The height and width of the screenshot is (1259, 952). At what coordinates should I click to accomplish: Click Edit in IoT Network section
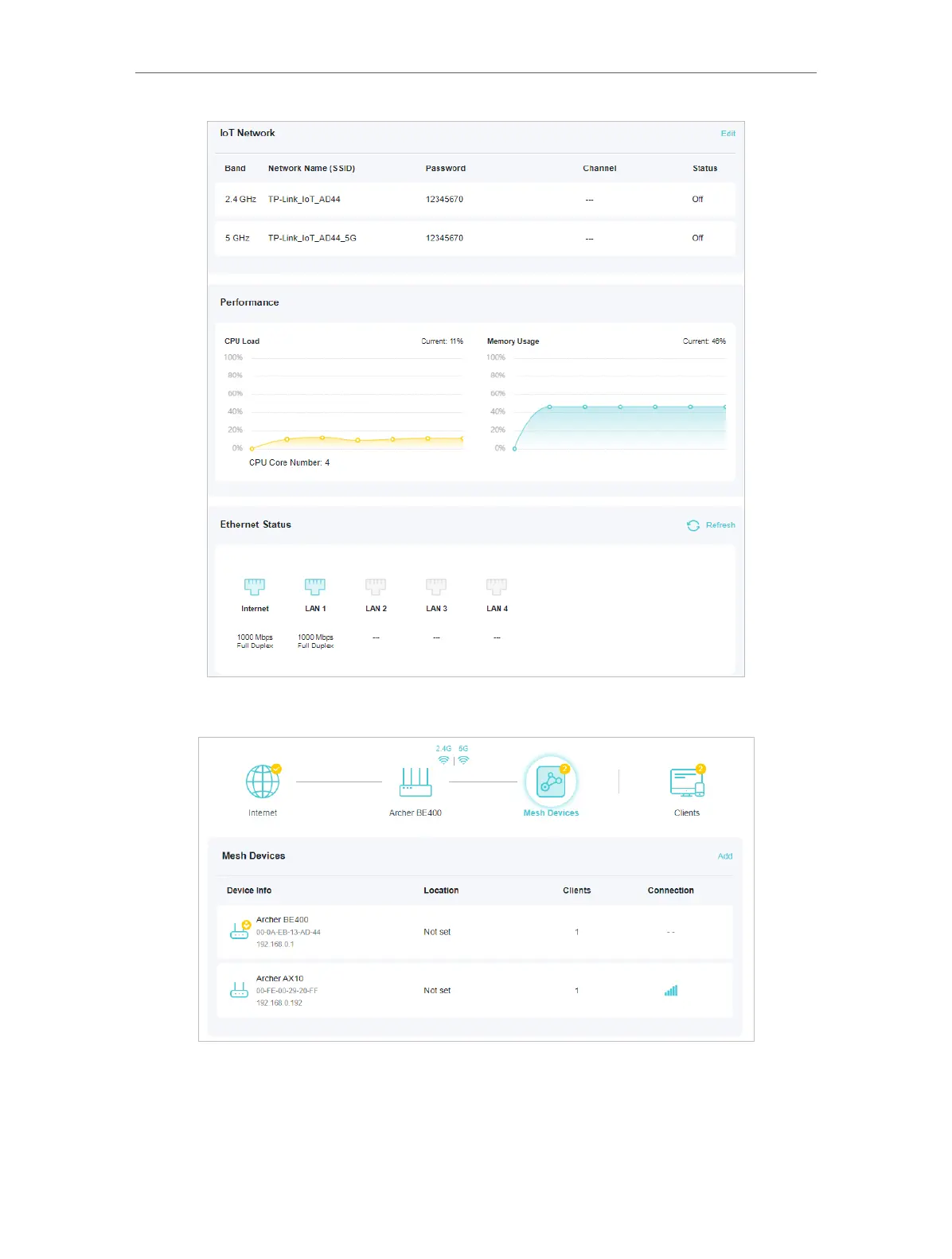pyautogui.click(x=728, y=134)
